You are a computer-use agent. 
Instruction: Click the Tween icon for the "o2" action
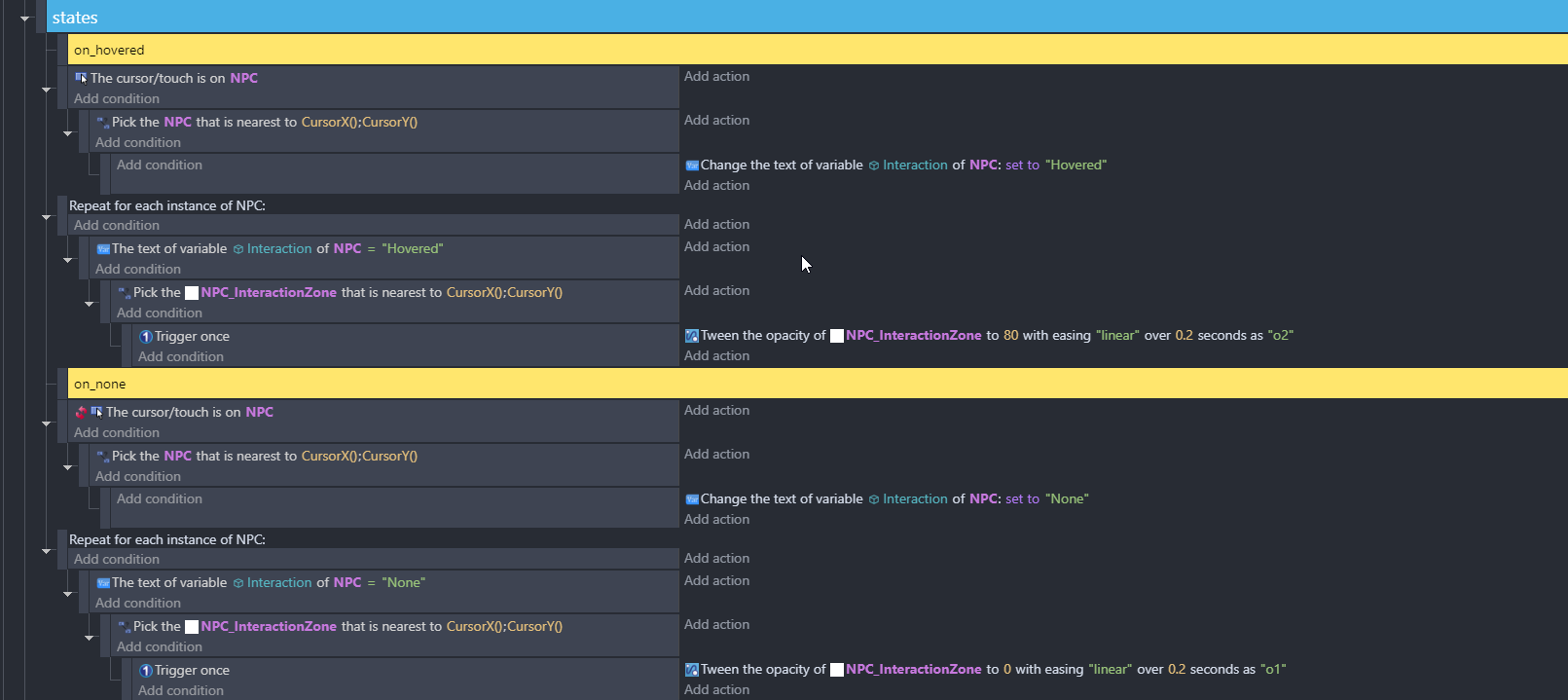tap(692, 336)
